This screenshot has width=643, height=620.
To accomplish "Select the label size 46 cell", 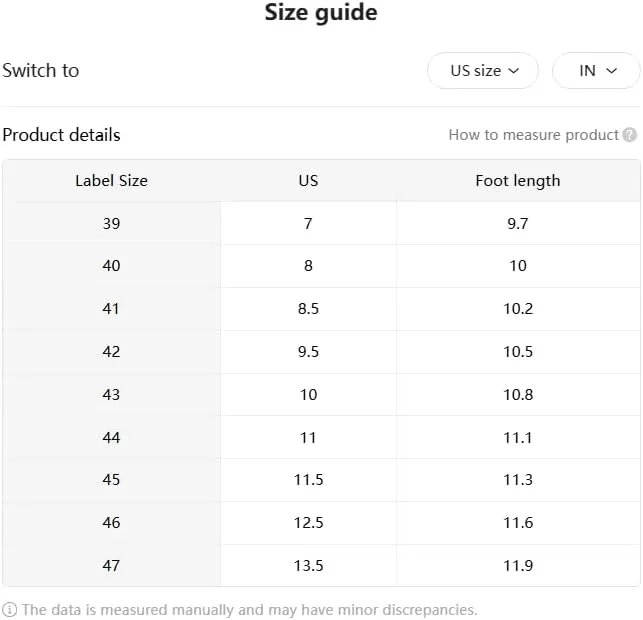I will [x=111, y=523].
